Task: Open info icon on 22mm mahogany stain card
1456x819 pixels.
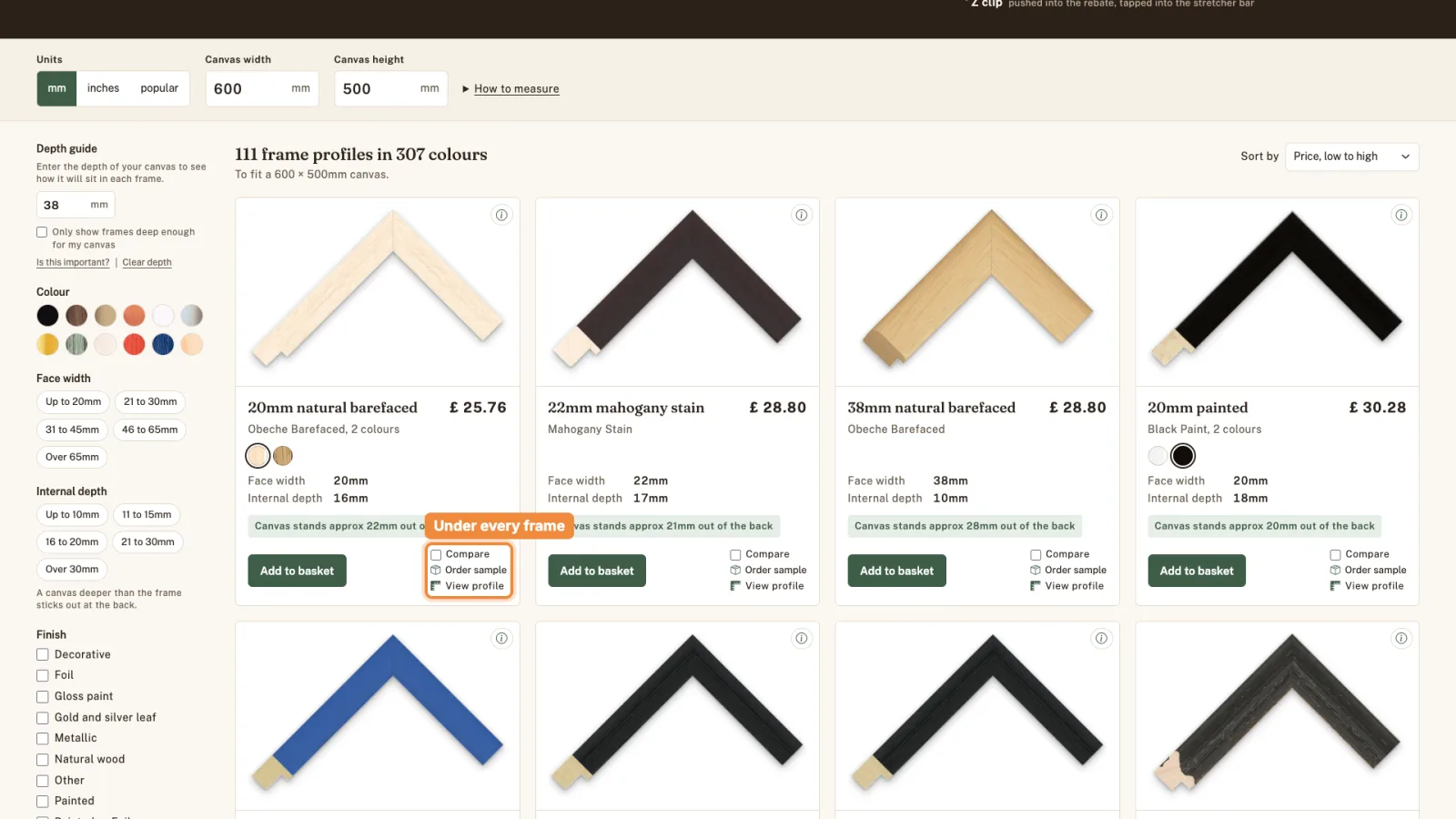Action: pos(802,216)
